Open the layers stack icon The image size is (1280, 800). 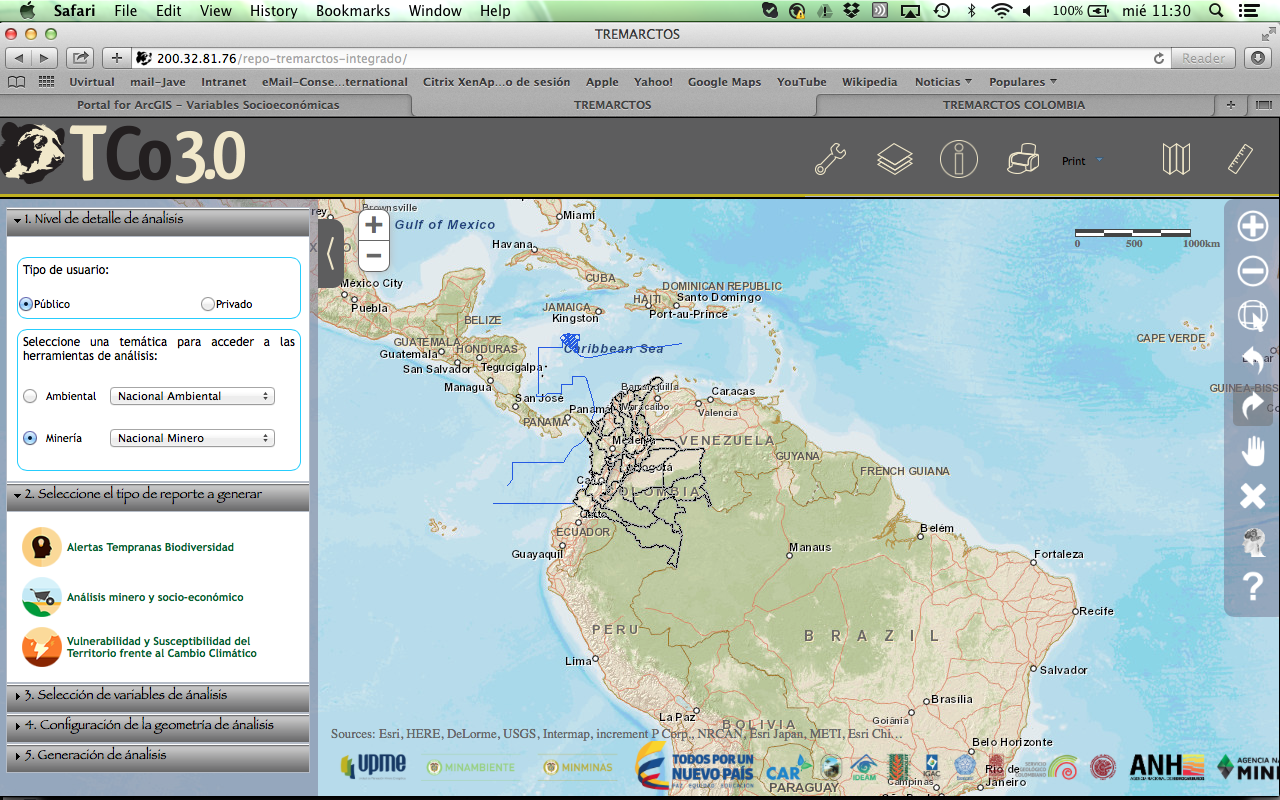point(895,160)
